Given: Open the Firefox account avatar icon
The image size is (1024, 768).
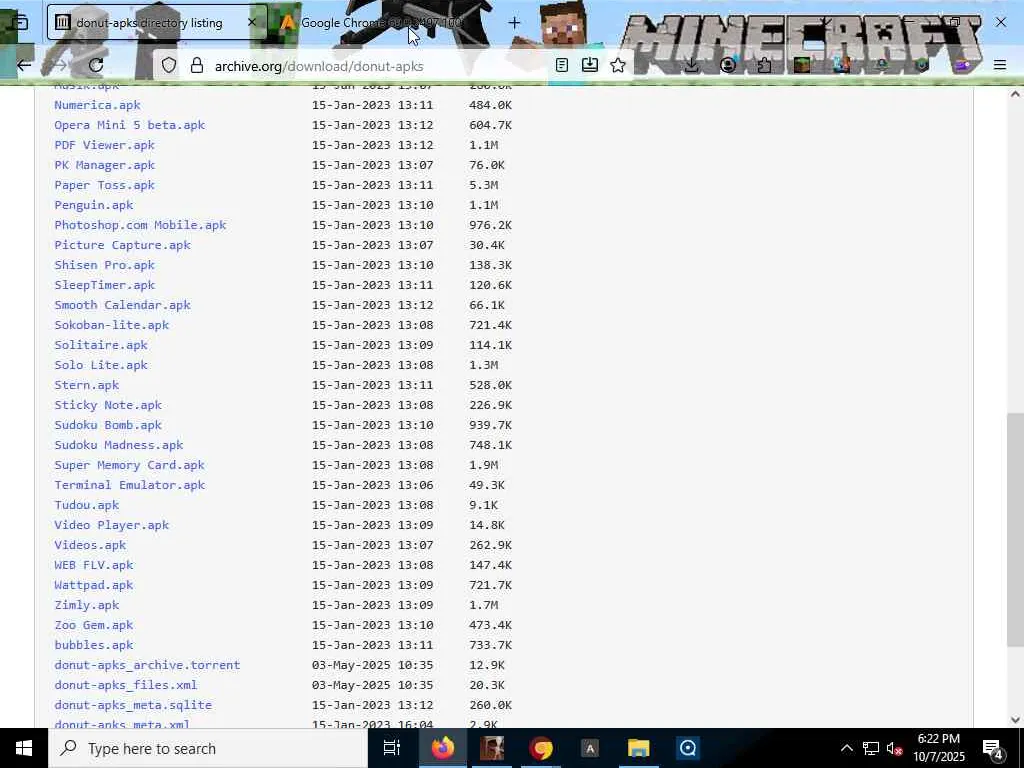Looking at the screenshot, I should 728,65.
